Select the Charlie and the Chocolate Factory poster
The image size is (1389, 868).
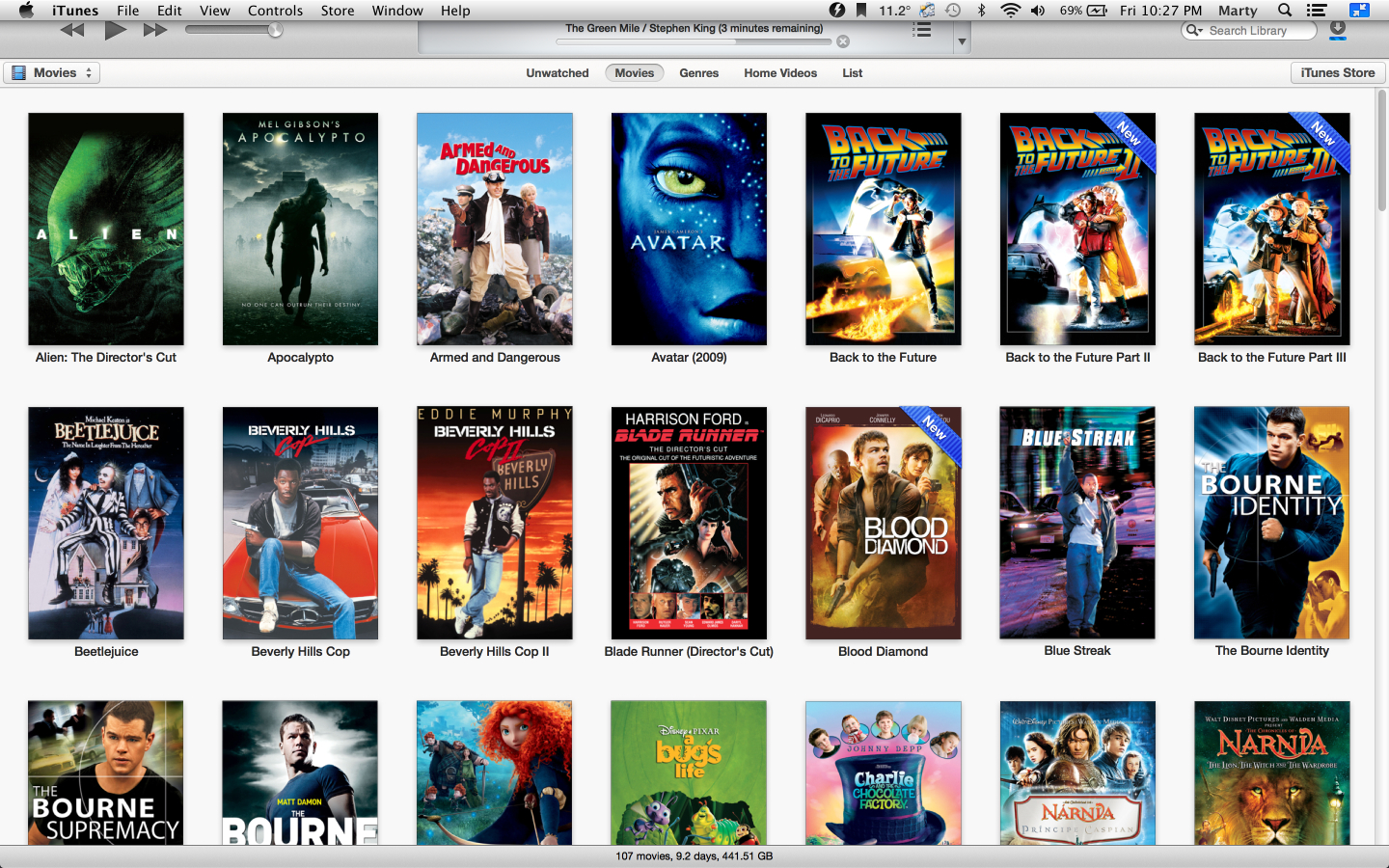coord(884,773)
